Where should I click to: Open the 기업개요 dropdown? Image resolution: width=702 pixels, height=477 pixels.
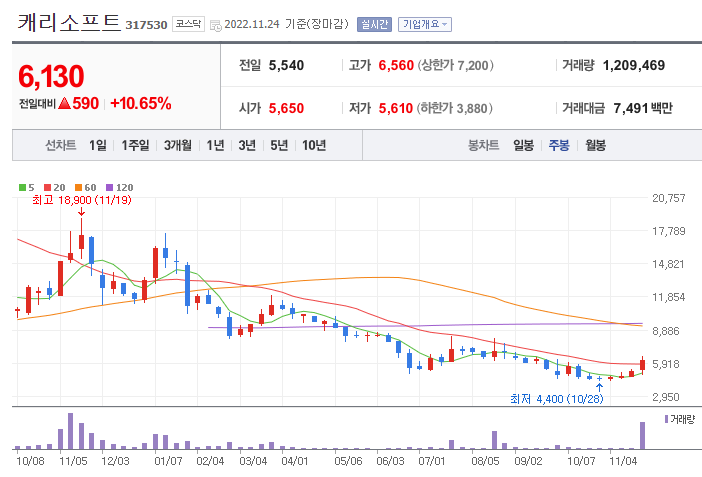[425, 24]
